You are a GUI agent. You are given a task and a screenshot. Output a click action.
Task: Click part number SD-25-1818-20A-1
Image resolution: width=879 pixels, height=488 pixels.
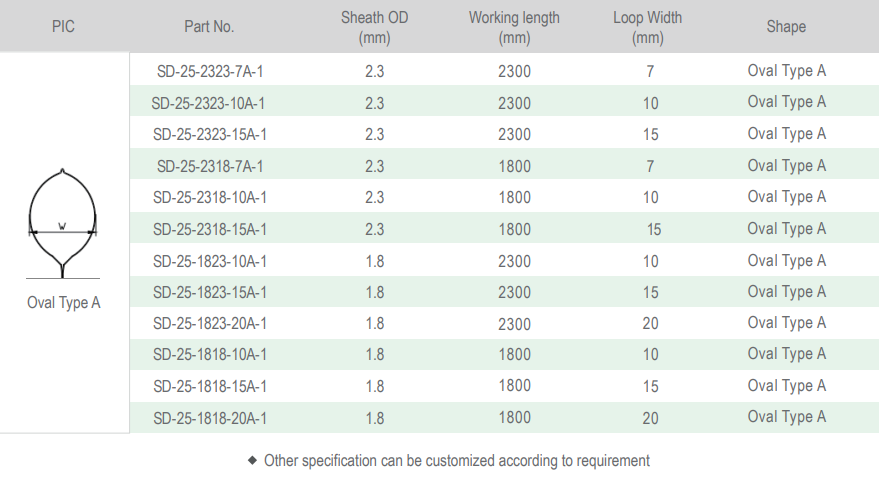click(x=210, y=417)
